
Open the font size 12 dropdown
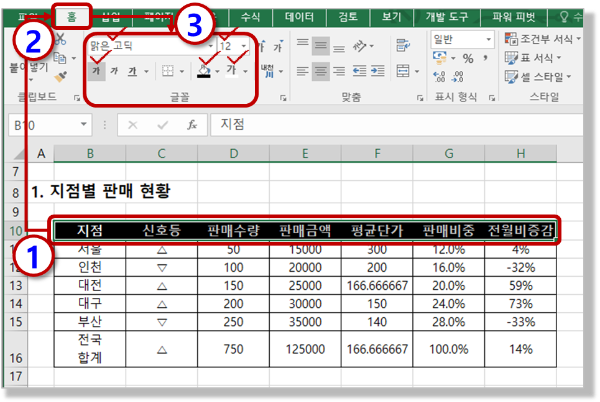pyautogui.click(x=244, y=46)
